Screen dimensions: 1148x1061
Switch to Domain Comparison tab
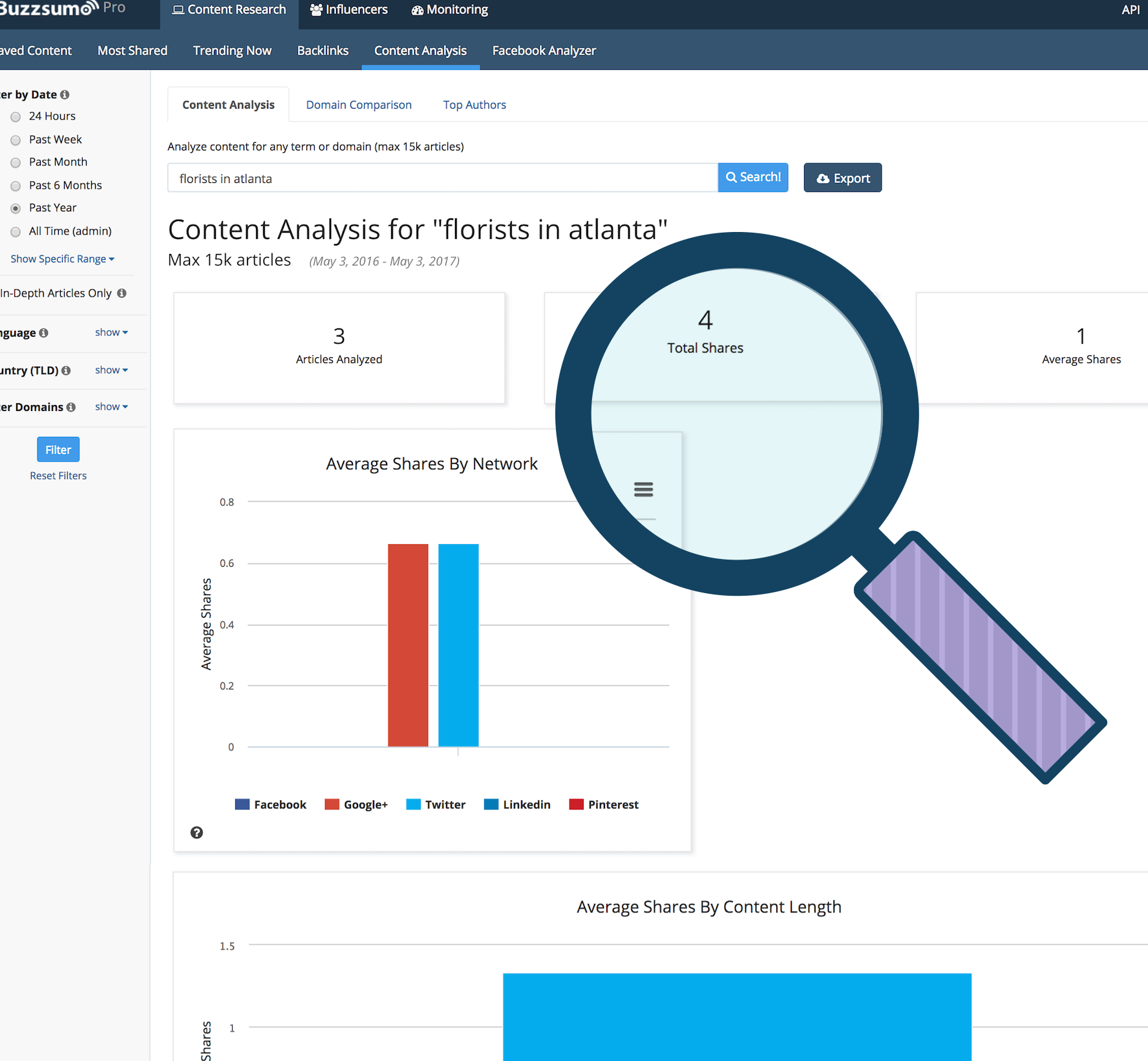(x=359, y=105)
